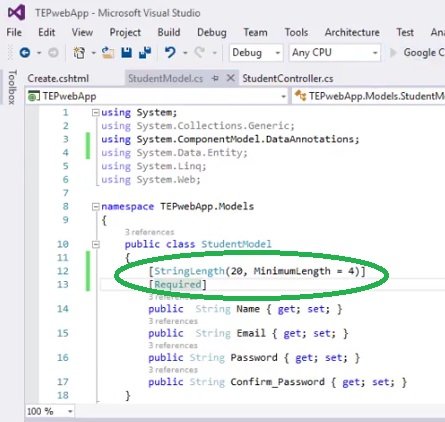Switch to the StudentController.cs tab
This screenshot has width=445, height=422.
288,78
